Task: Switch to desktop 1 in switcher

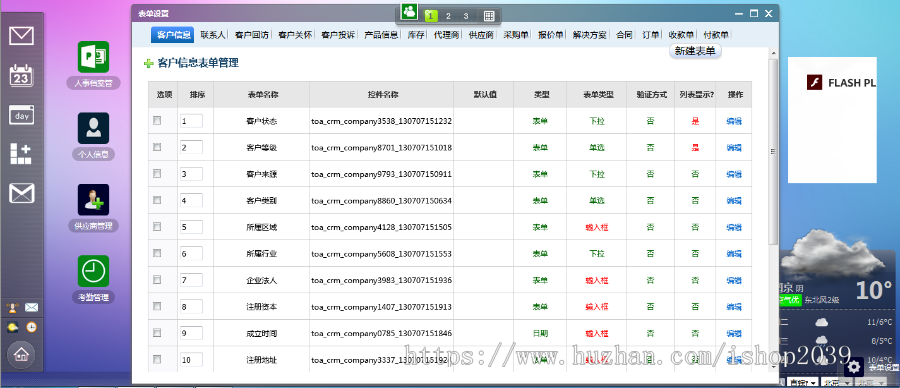Action: click(430, 16)
